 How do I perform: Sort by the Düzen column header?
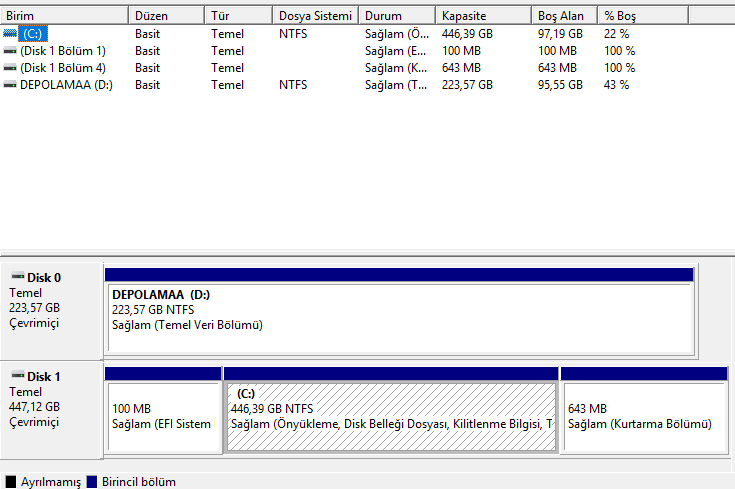166,16
